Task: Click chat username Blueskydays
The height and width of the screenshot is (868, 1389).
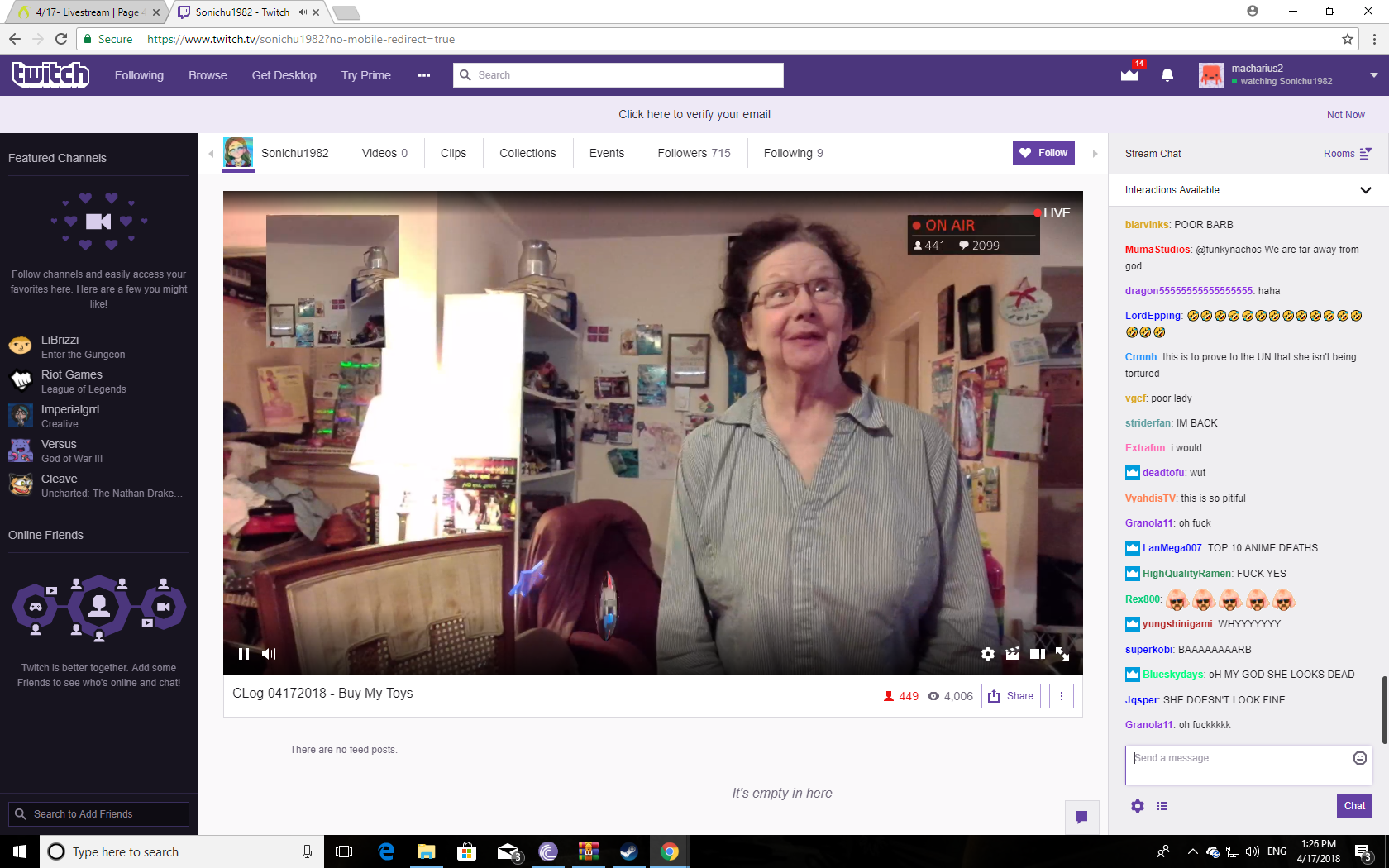Action: click(x=1173, y=675)
